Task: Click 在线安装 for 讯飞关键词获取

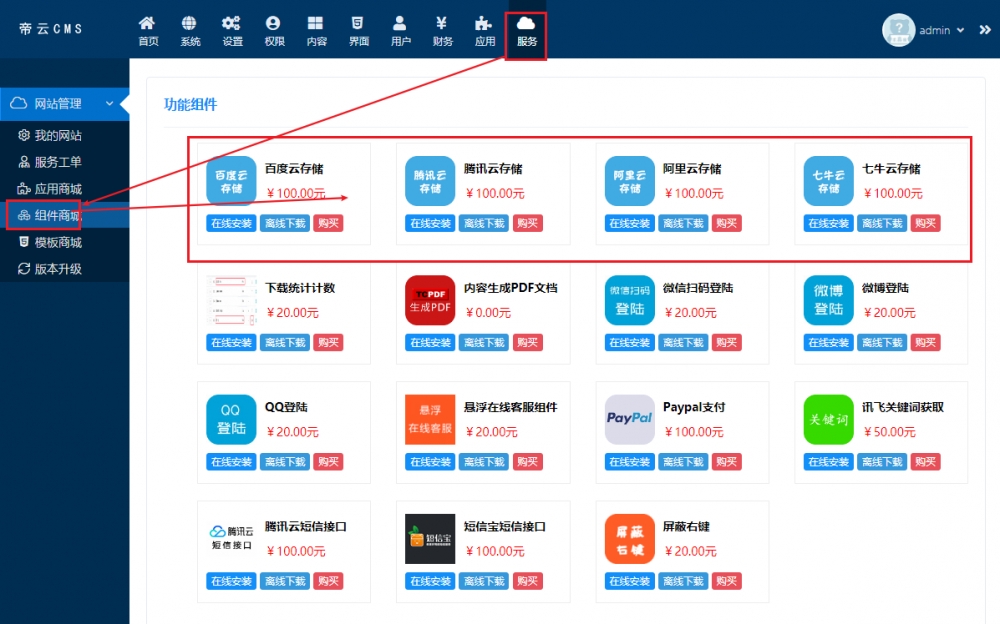Action: (828, 462)
